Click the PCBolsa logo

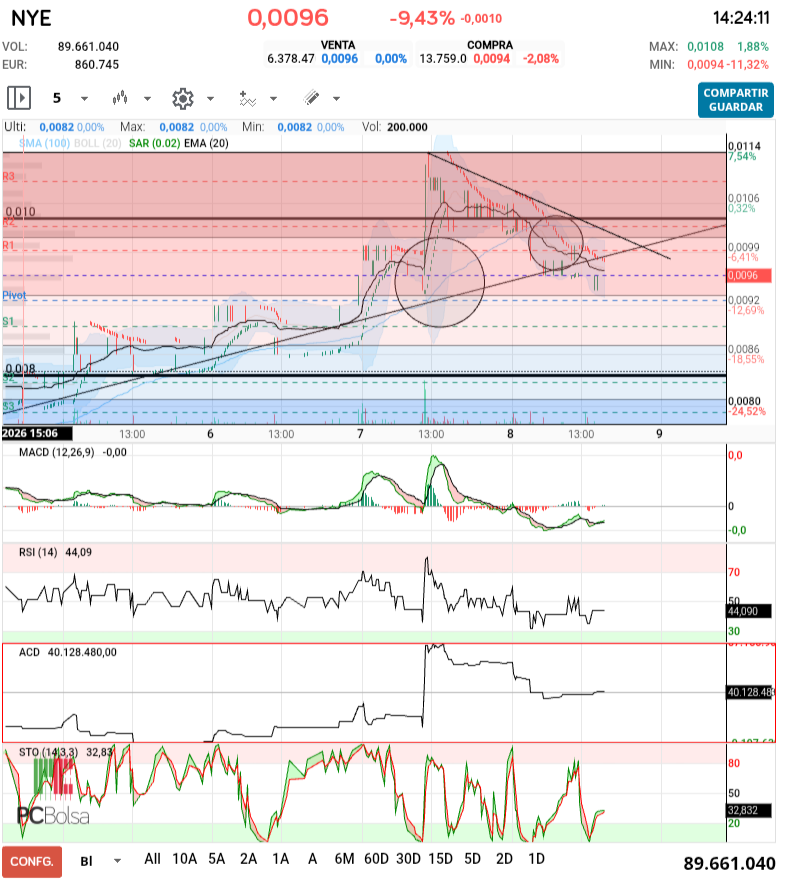51,793
